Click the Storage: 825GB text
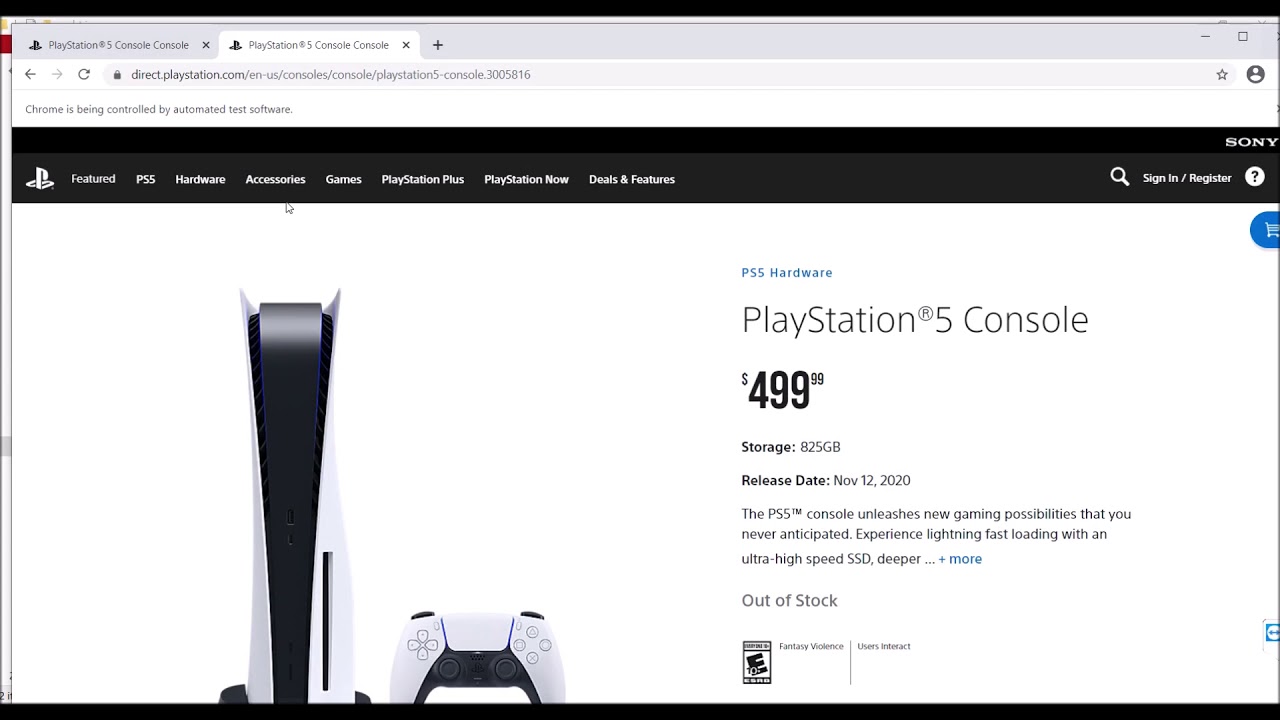Screen dimensions: 1280x720 coord(791,447)
